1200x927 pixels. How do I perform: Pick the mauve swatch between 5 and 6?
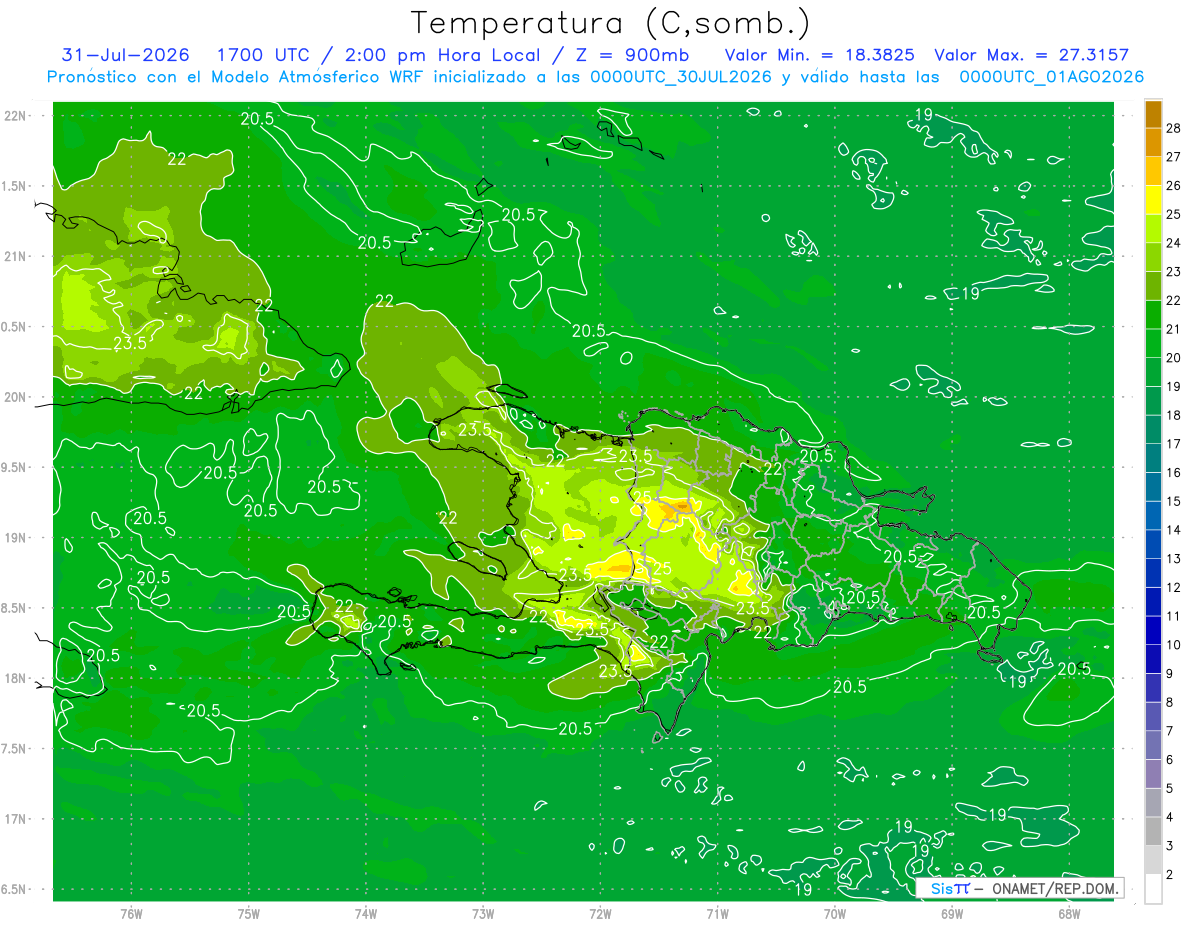click(1153, 774)
